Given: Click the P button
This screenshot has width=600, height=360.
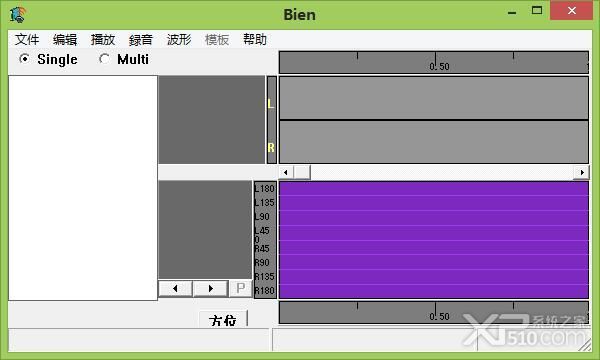Looking at the screenshot, I should click(241, 288).
